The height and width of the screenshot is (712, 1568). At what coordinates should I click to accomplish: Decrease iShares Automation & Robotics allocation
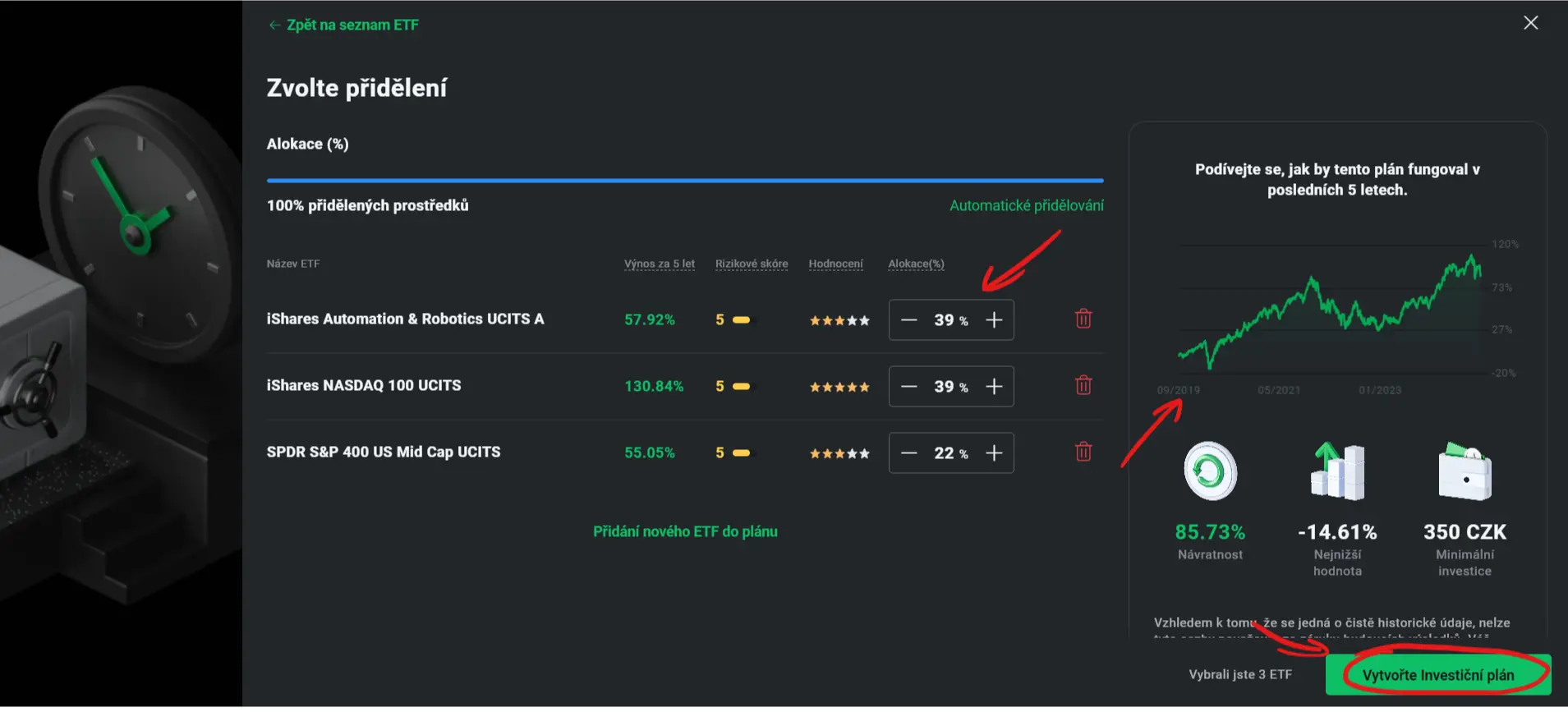pos(908,319)
